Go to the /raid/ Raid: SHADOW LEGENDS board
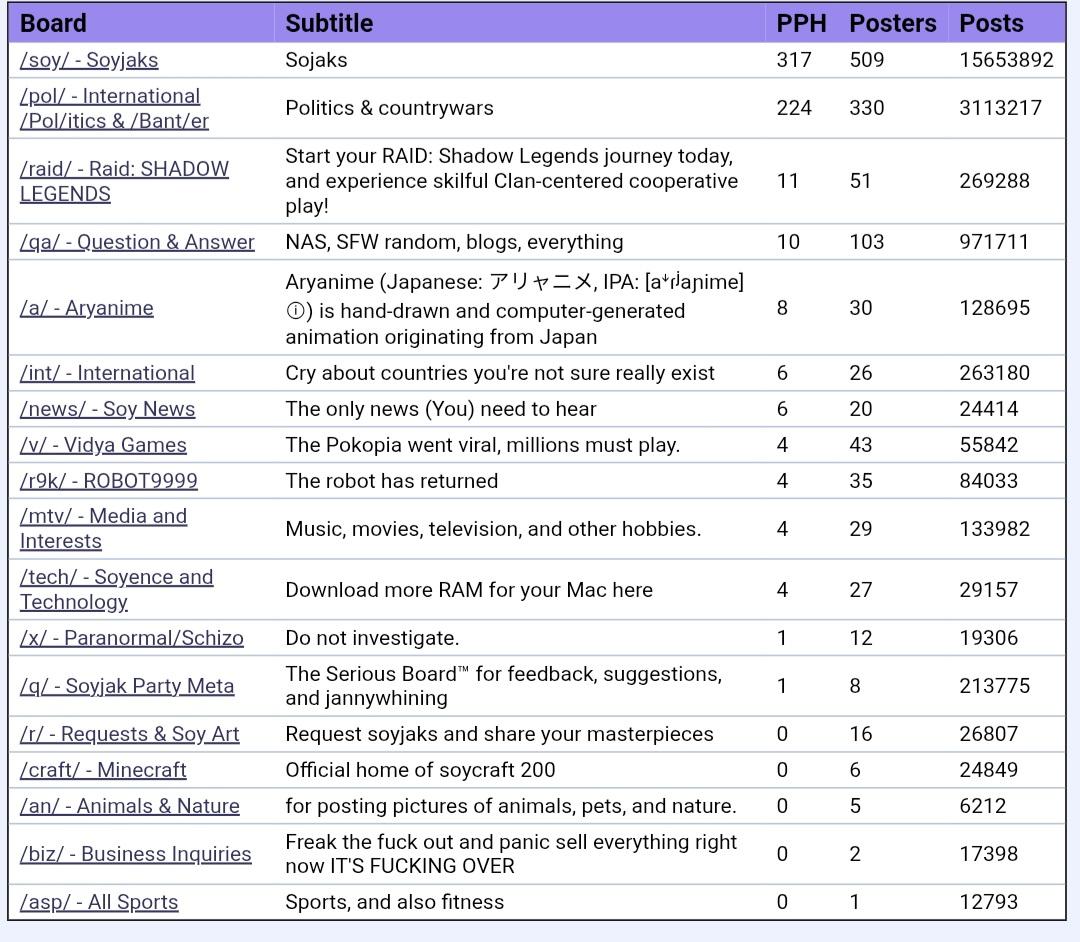 [124, 169]
